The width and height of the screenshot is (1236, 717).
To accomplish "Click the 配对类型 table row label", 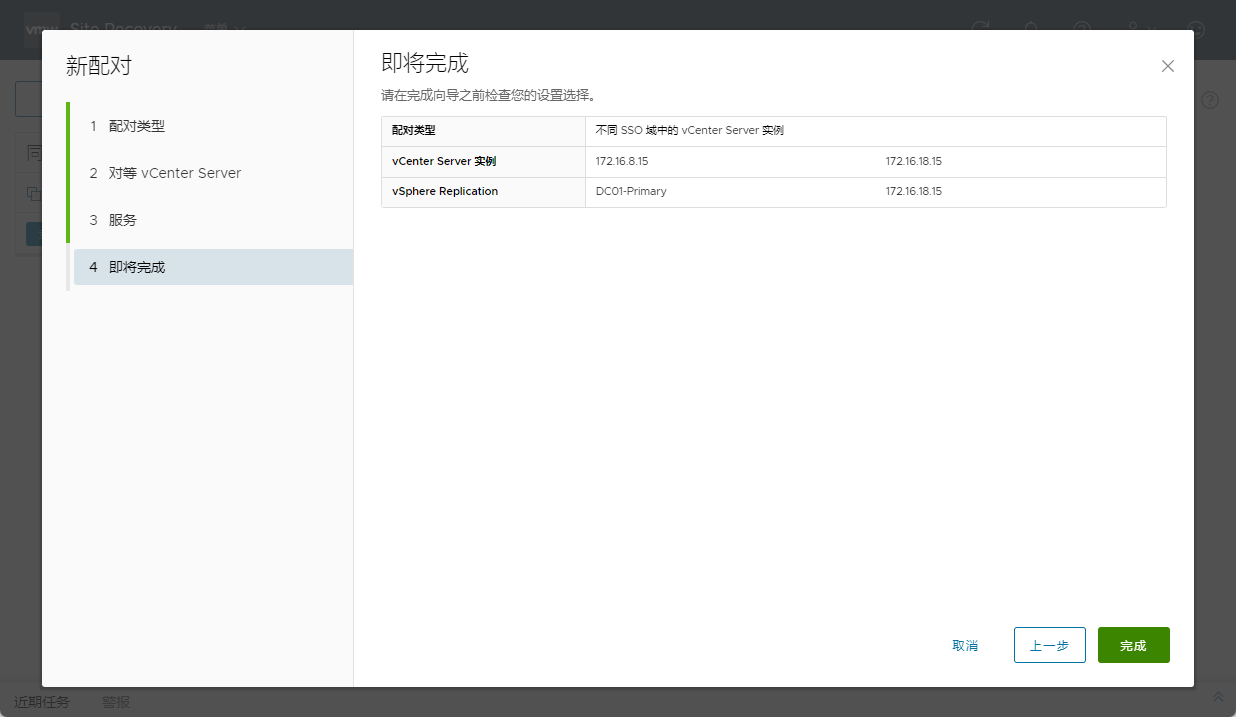I will click(x=414, y=130).
